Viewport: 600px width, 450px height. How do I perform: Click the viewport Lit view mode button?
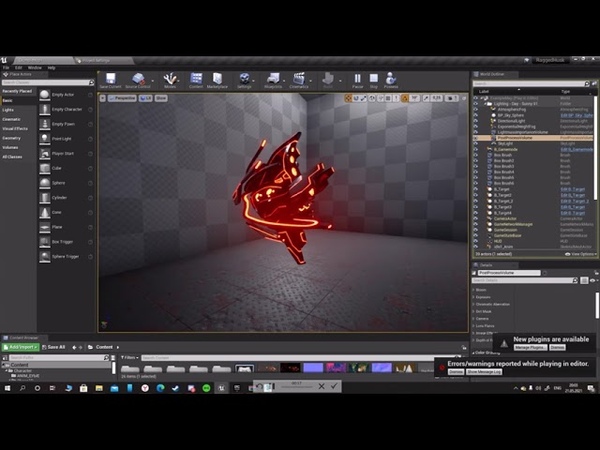point(145,98)
